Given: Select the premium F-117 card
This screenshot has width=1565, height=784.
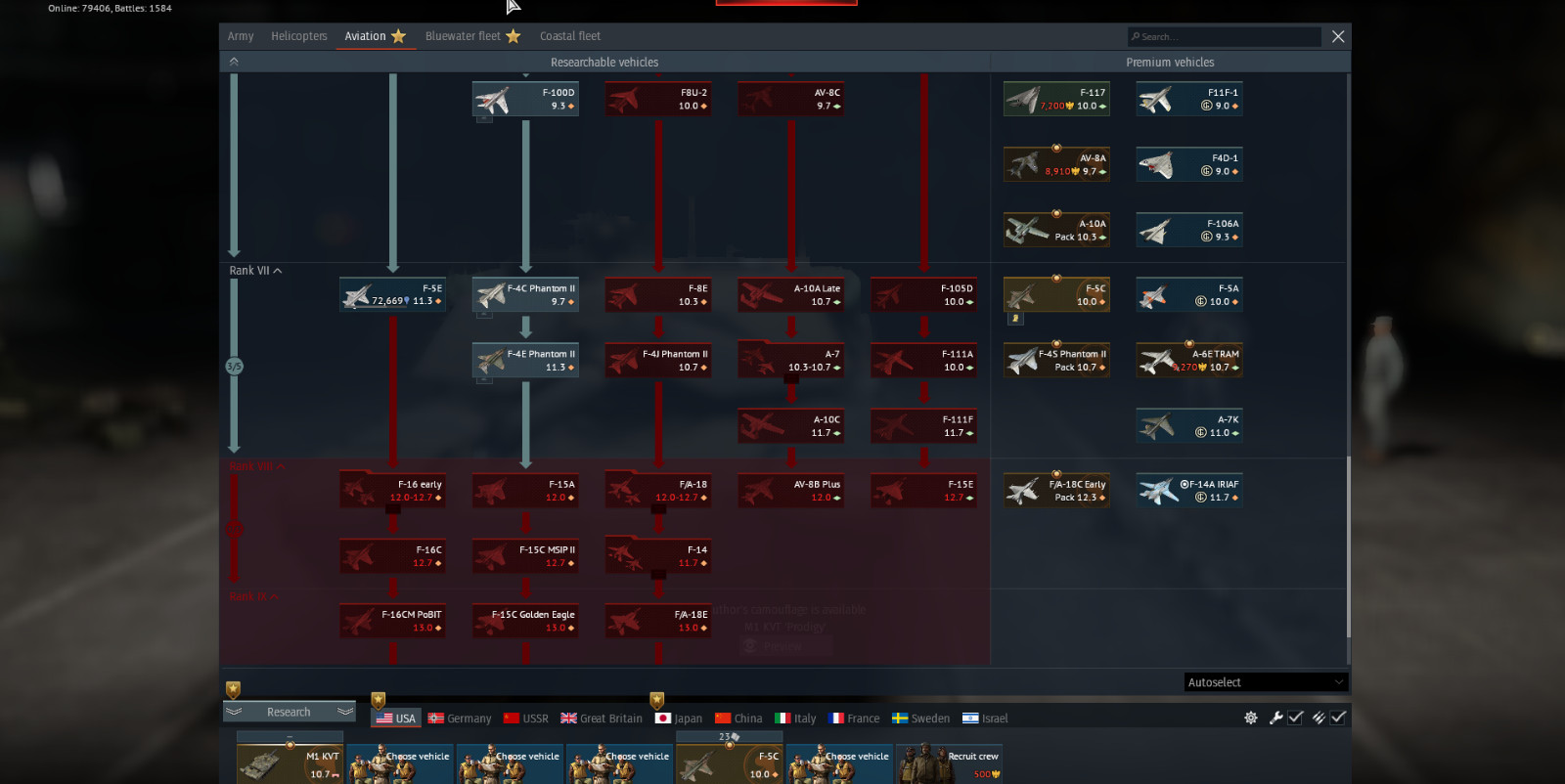Looking at the screenshot, I should 1056,99.
